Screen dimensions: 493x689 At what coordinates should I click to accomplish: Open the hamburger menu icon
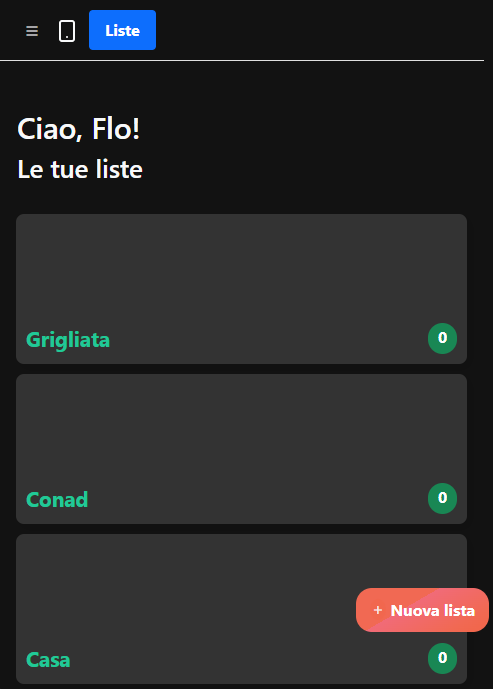tap(32, 31)
